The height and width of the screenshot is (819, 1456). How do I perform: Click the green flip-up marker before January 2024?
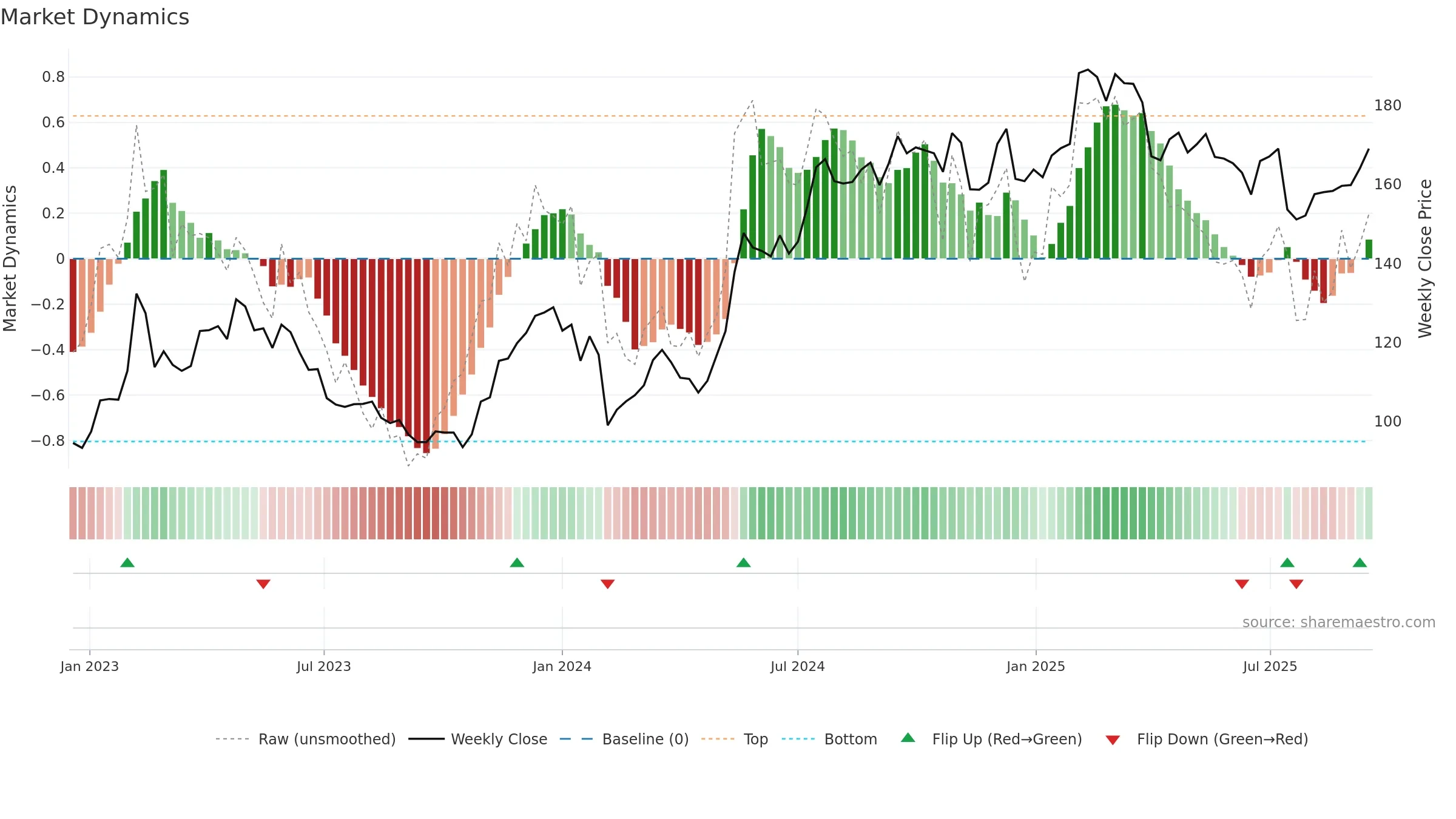pos(517,563)
